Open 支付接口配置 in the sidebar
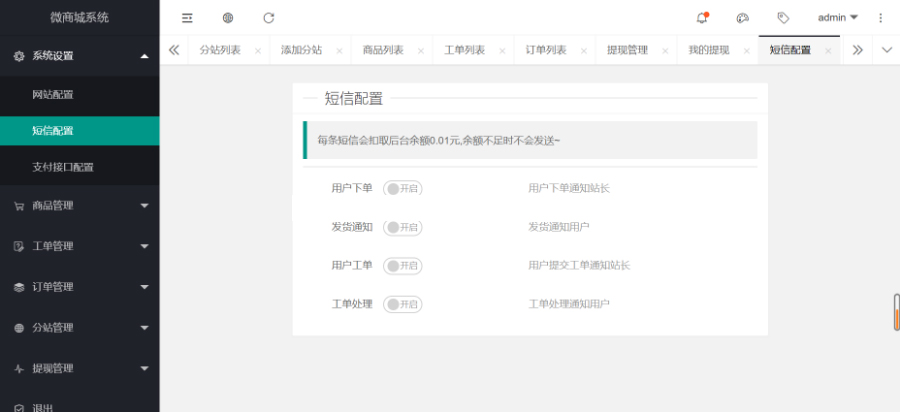This screenshot has height=412, width=900. click(x=63, y=167)
